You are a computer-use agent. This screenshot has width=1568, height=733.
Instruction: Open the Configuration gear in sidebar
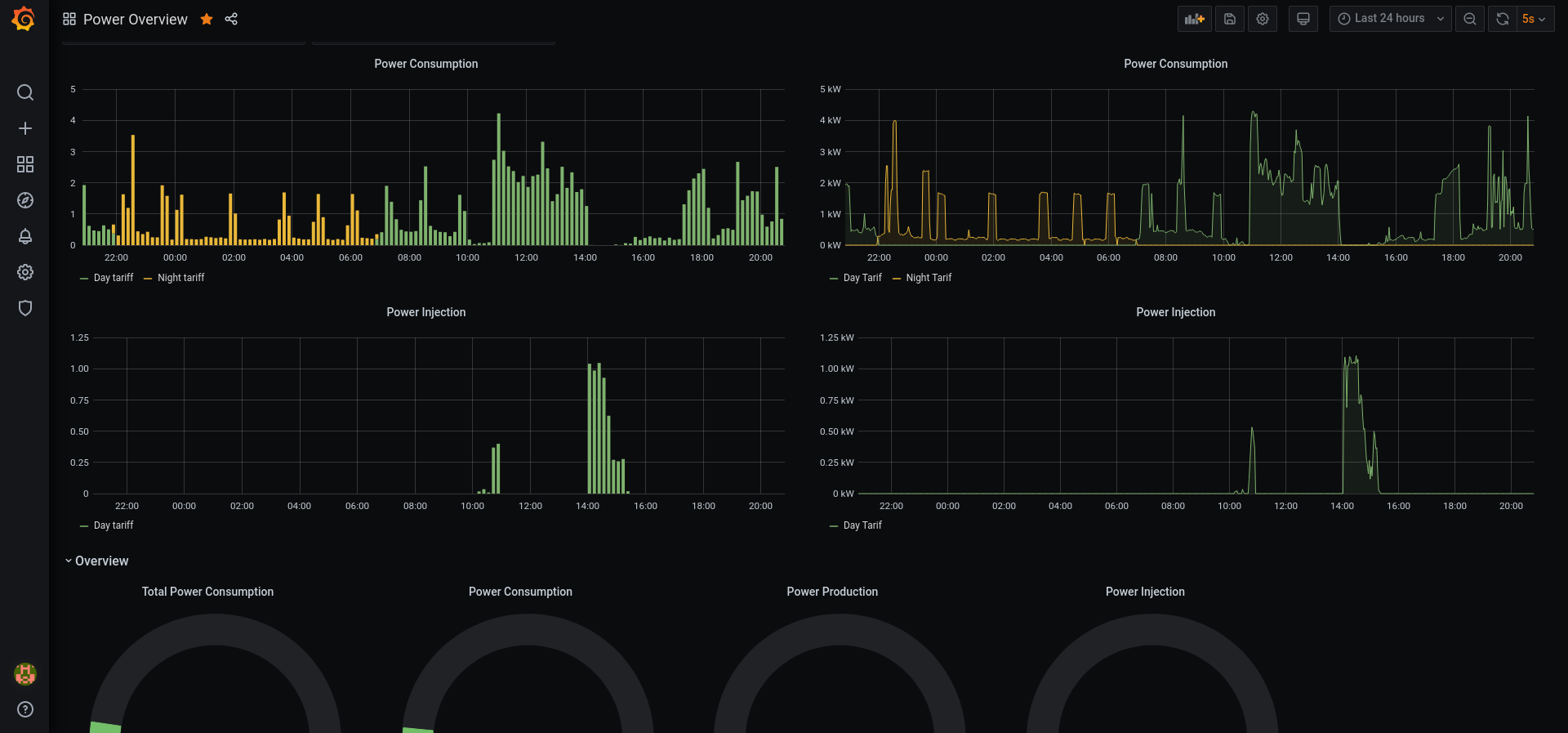[x=25, y=272]
